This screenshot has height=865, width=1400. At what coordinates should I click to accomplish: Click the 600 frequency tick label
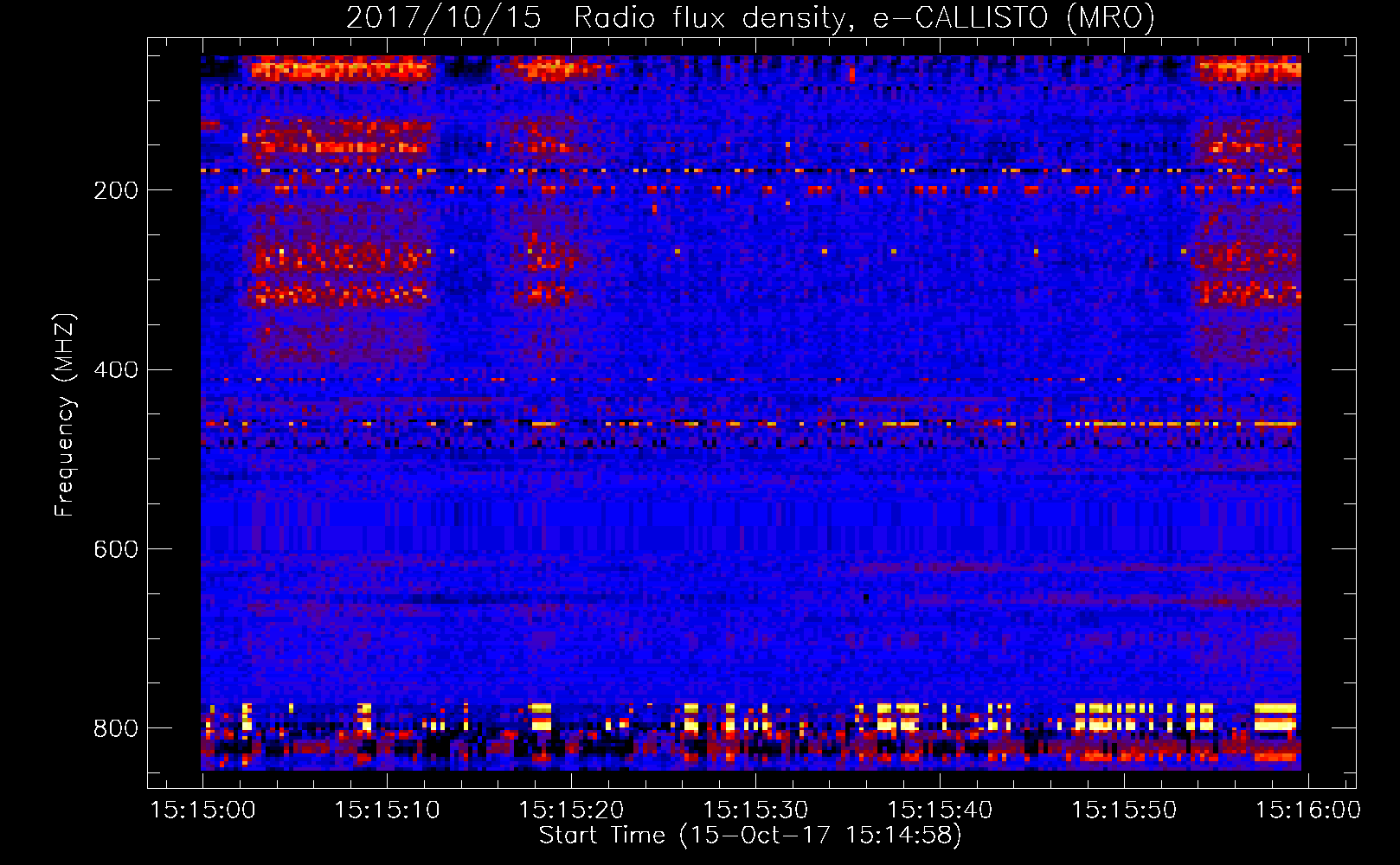[116, 550]
